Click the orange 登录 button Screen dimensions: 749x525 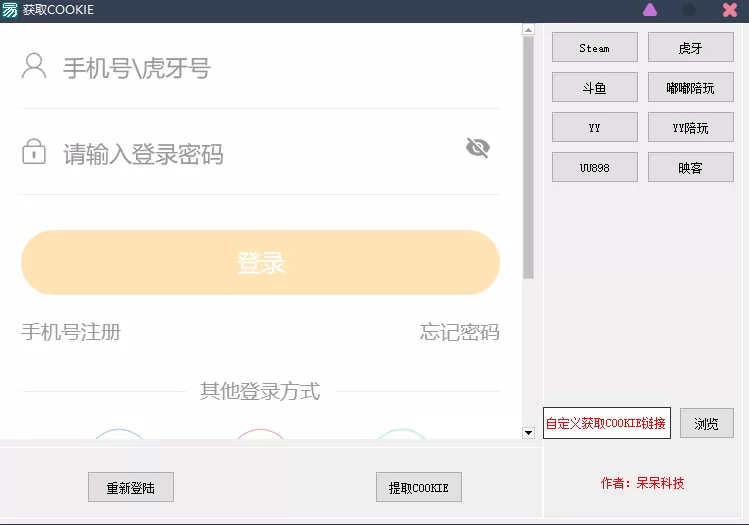tap(260, 262)
